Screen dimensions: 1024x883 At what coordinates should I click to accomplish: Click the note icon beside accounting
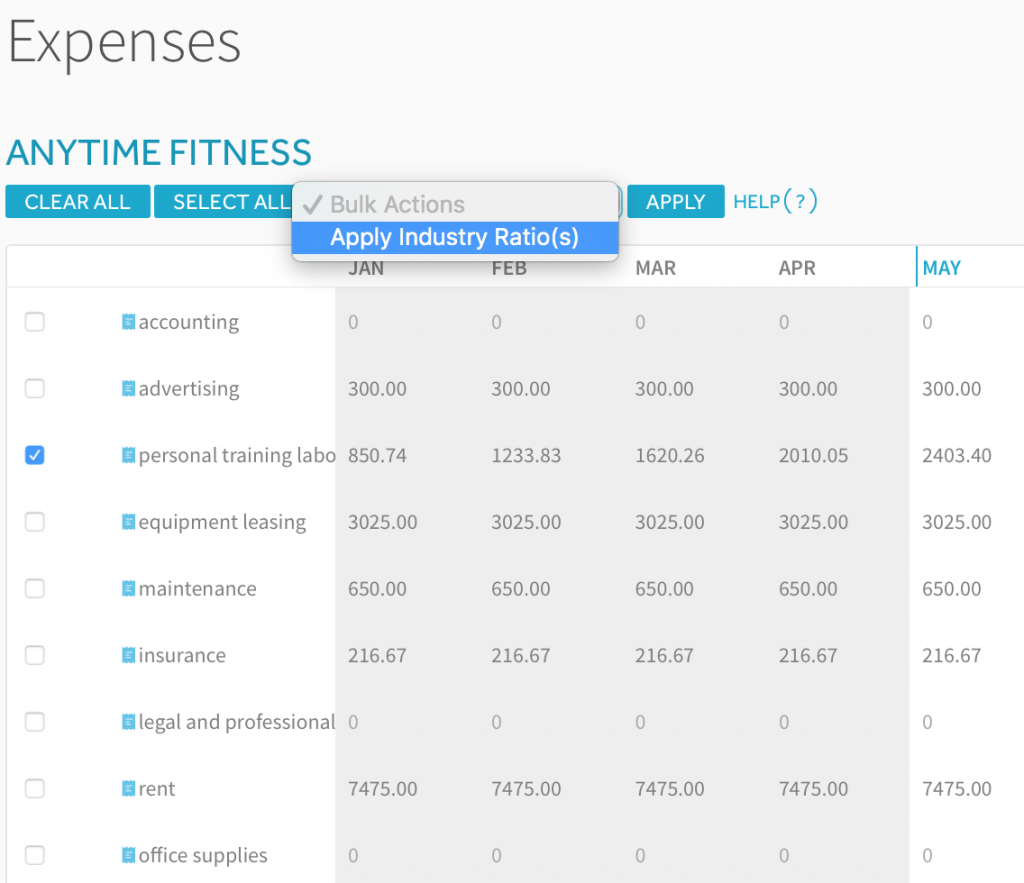click(x=129, y=322)
